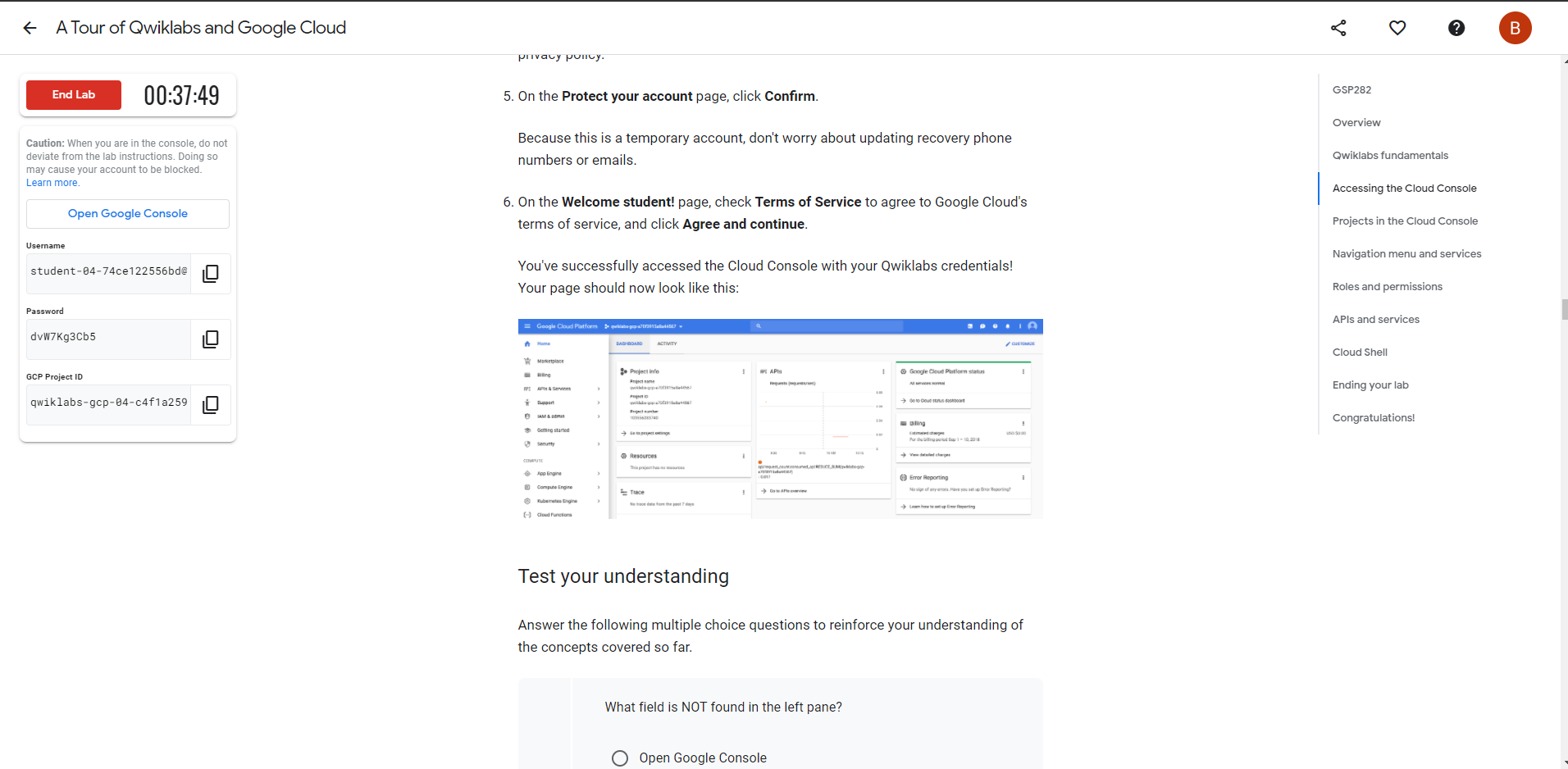The width and height of the screenshot is (1568, 769).
Task: Click the share icon in header
Action: tap(1338, 28)
